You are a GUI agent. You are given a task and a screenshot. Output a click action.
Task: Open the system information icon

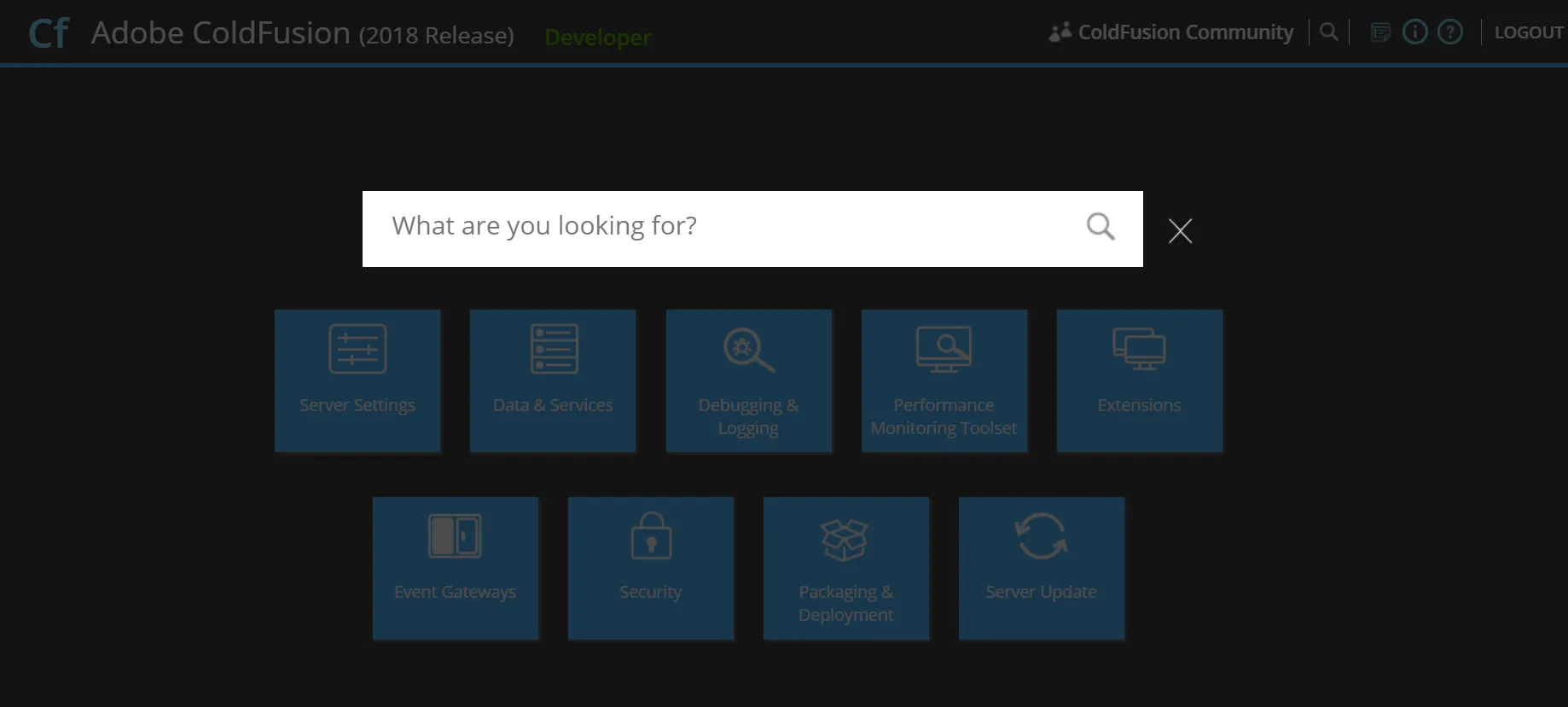point(1414,32)
